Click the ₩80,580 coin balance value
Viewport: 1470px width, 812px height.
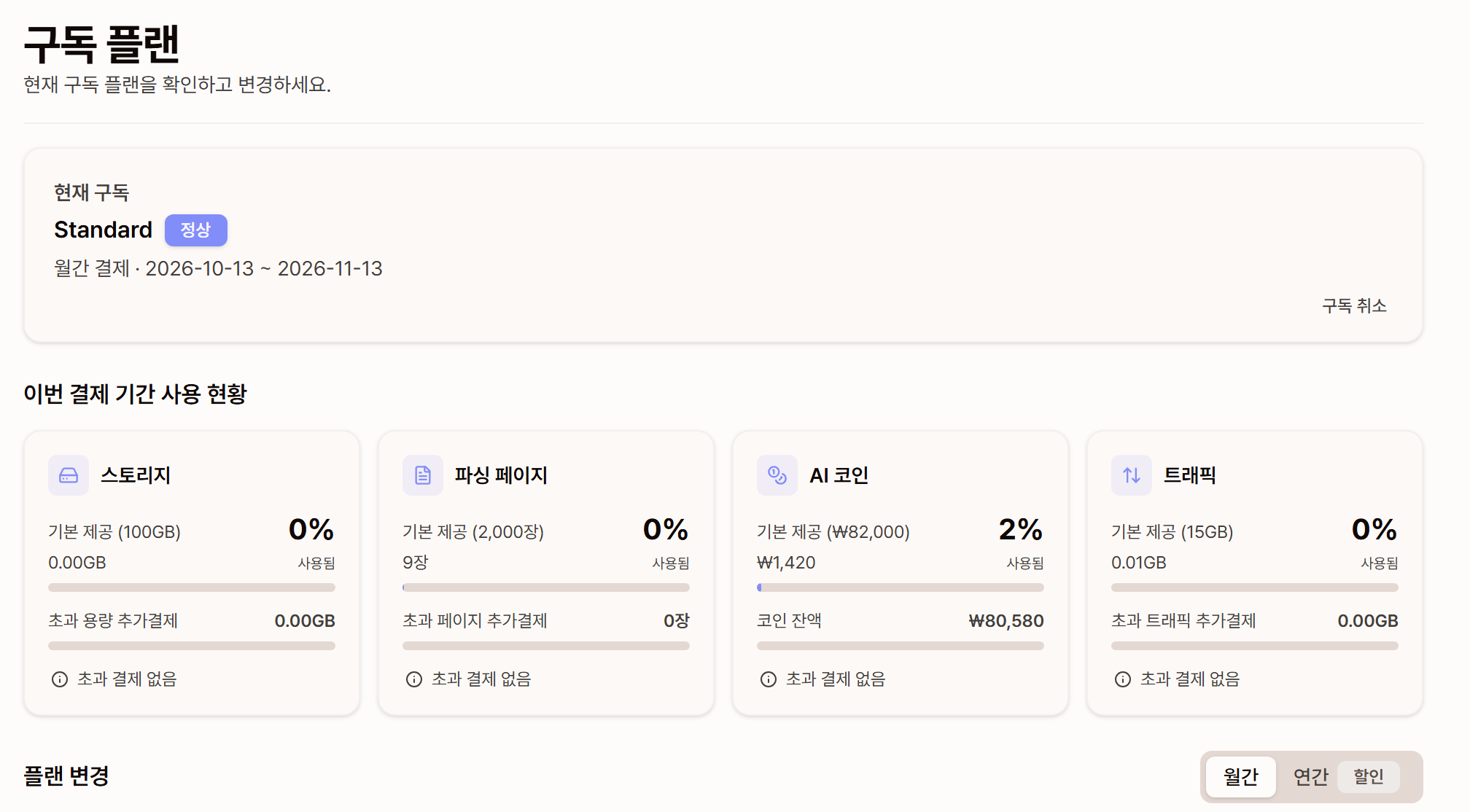click(1006, 621)
